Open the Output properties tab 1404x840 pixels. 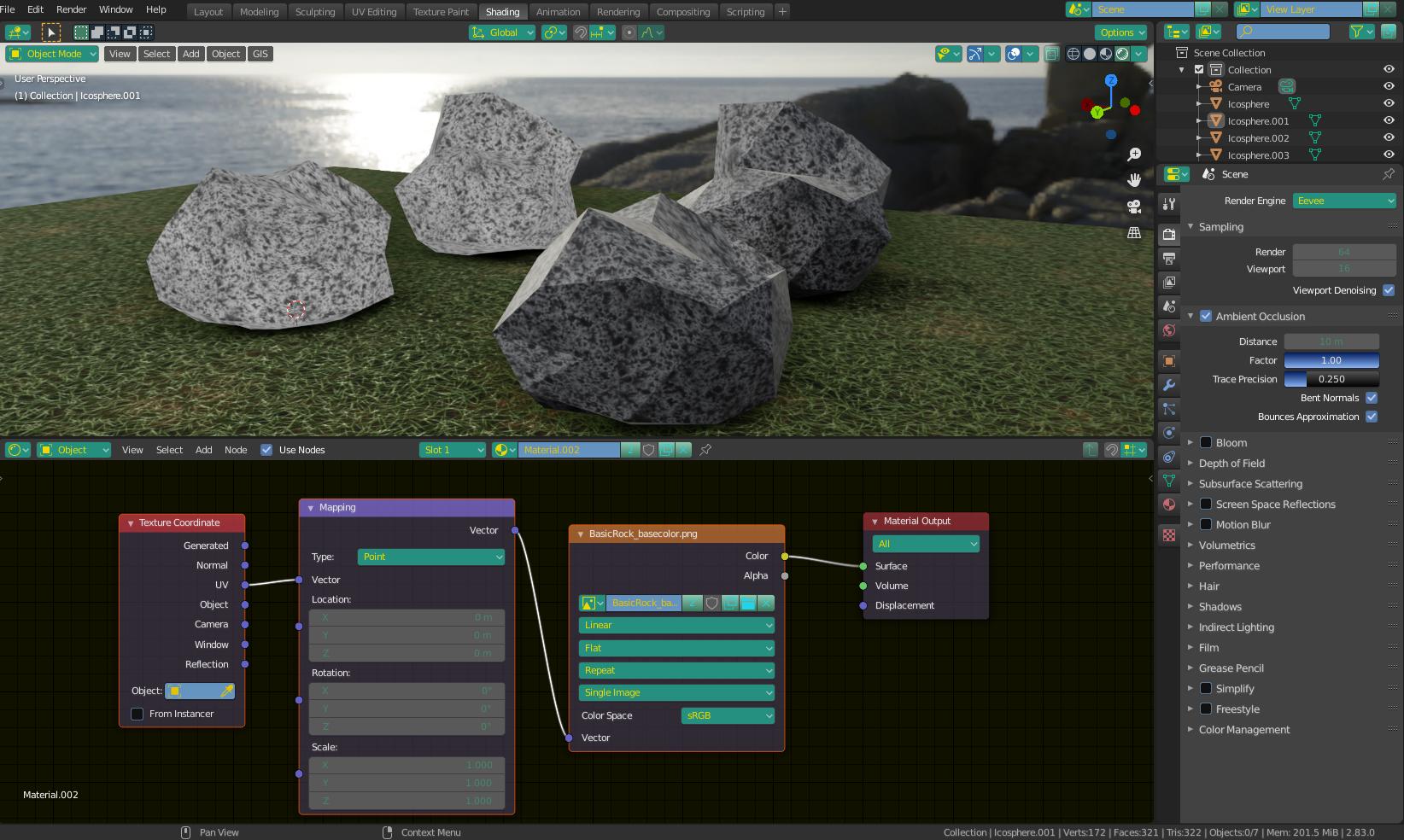pyautogui.click(x=1169, y=258)
